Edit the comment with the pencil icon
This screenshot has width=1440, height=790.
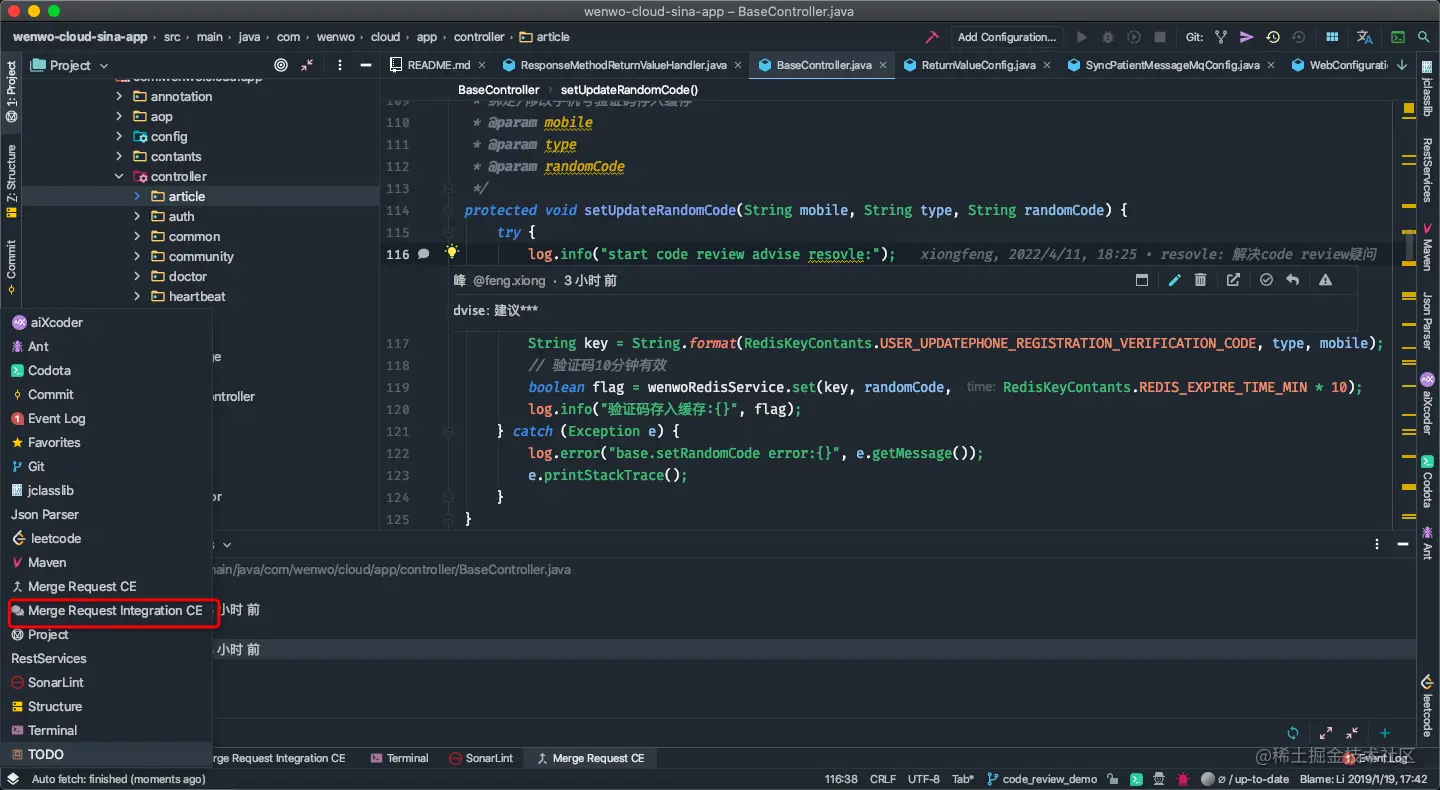1175,280
